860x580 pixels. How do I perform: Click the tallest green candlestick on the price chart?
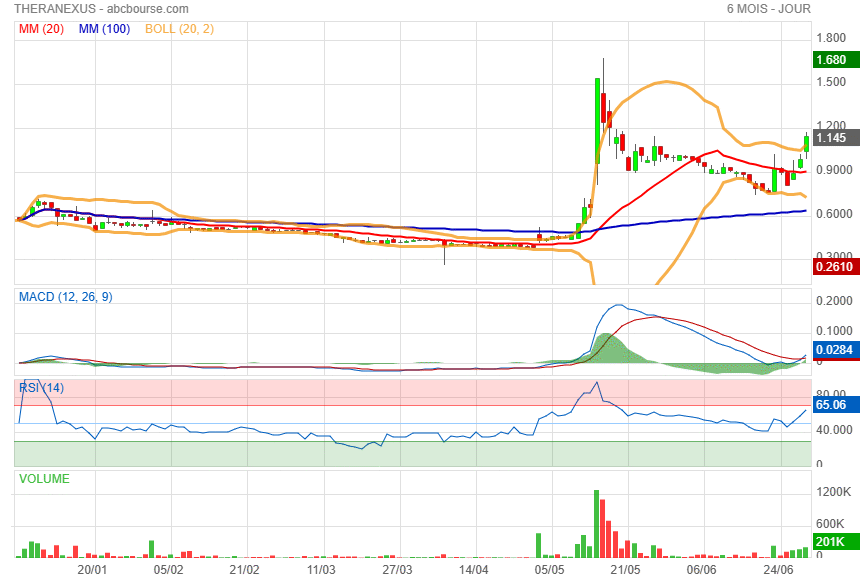[x=597, y=121]
